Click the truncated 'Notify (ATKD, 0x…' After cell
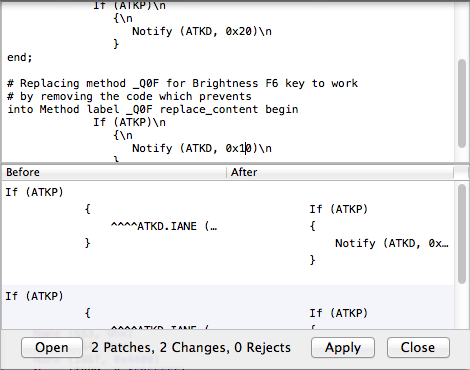Screen dimensions: 470x370 (x=392, y=243)
